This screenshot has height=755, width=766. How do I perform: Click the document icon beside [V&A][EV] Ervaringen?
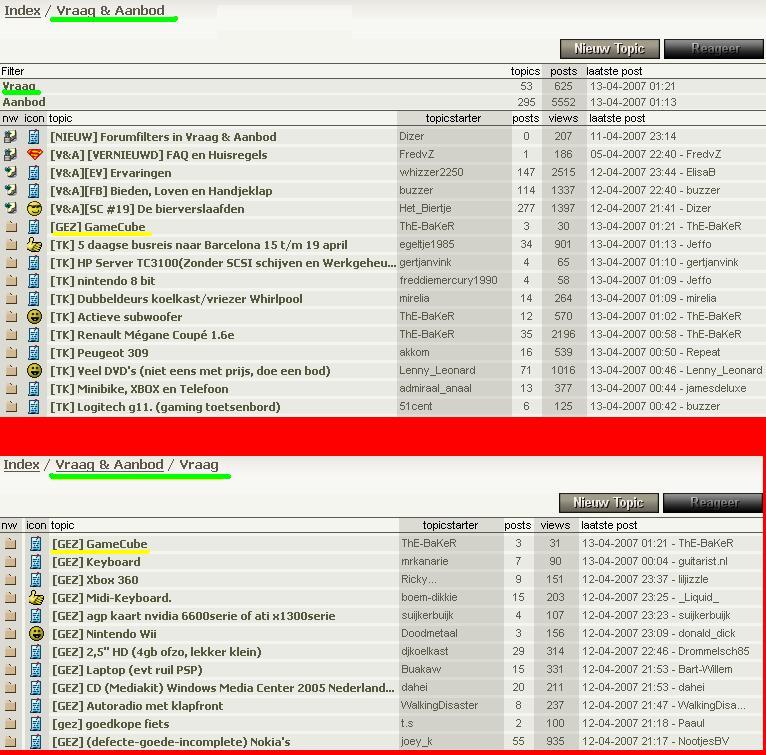pos(34,173)
